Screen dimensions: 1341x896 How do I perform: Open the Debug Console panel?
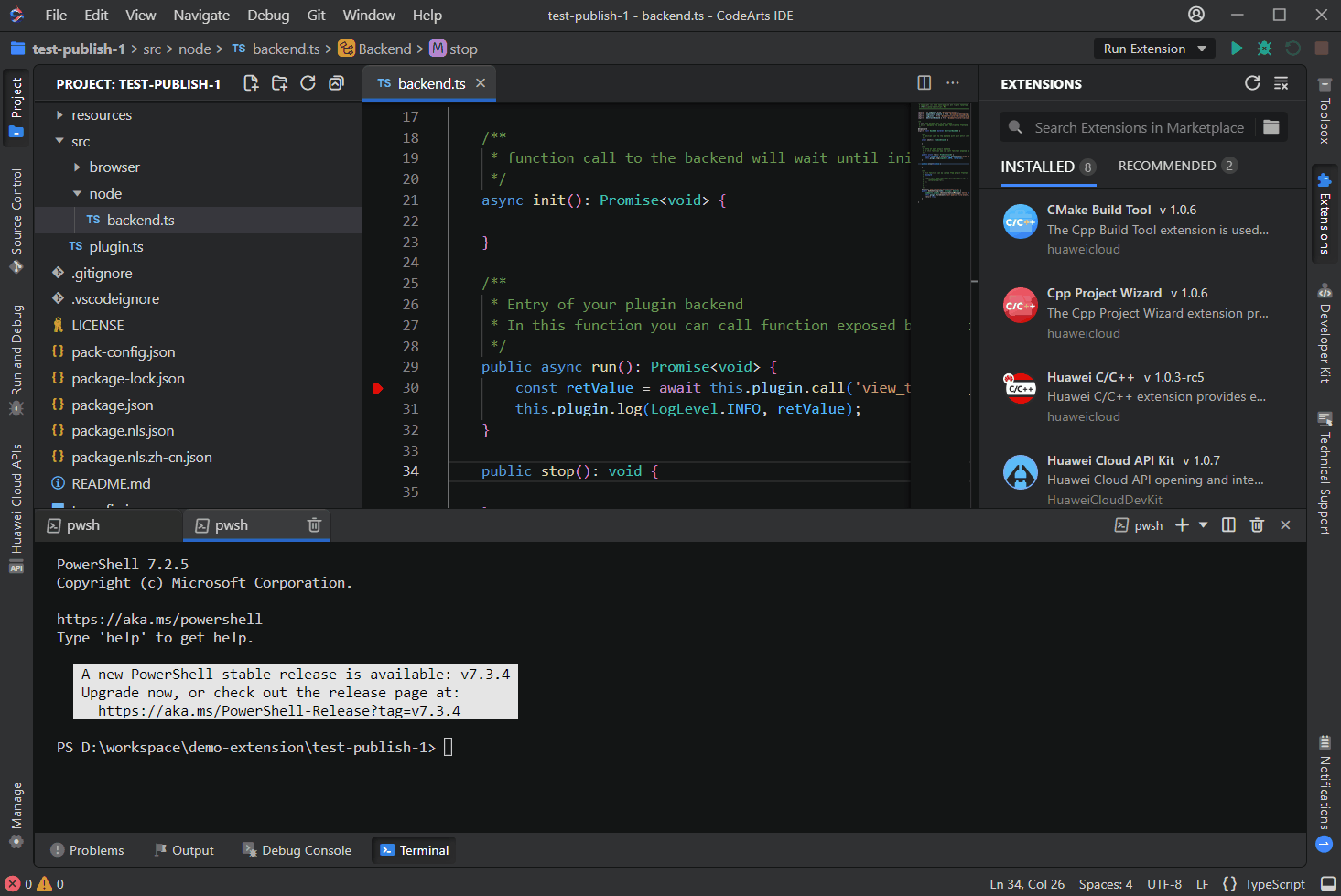(297, 850)
